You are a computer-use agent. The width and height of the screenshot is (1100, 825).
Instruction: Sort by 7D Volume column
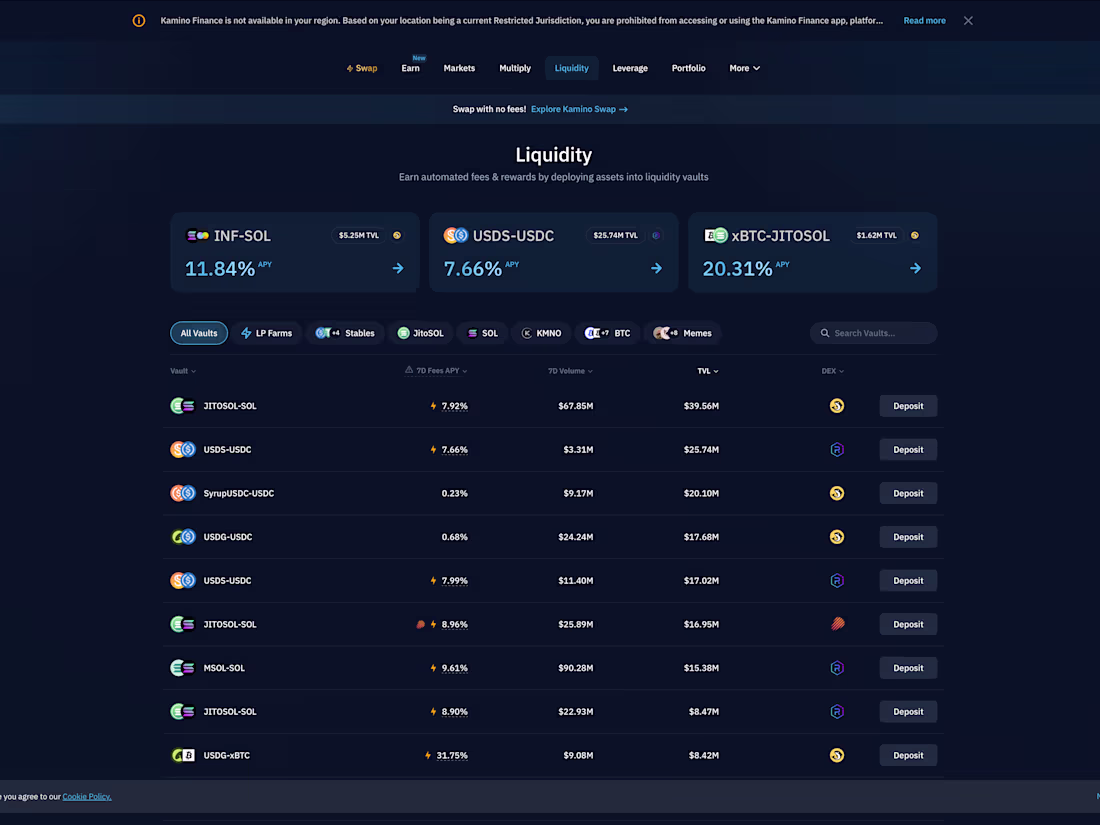click(x=570, y=371)
